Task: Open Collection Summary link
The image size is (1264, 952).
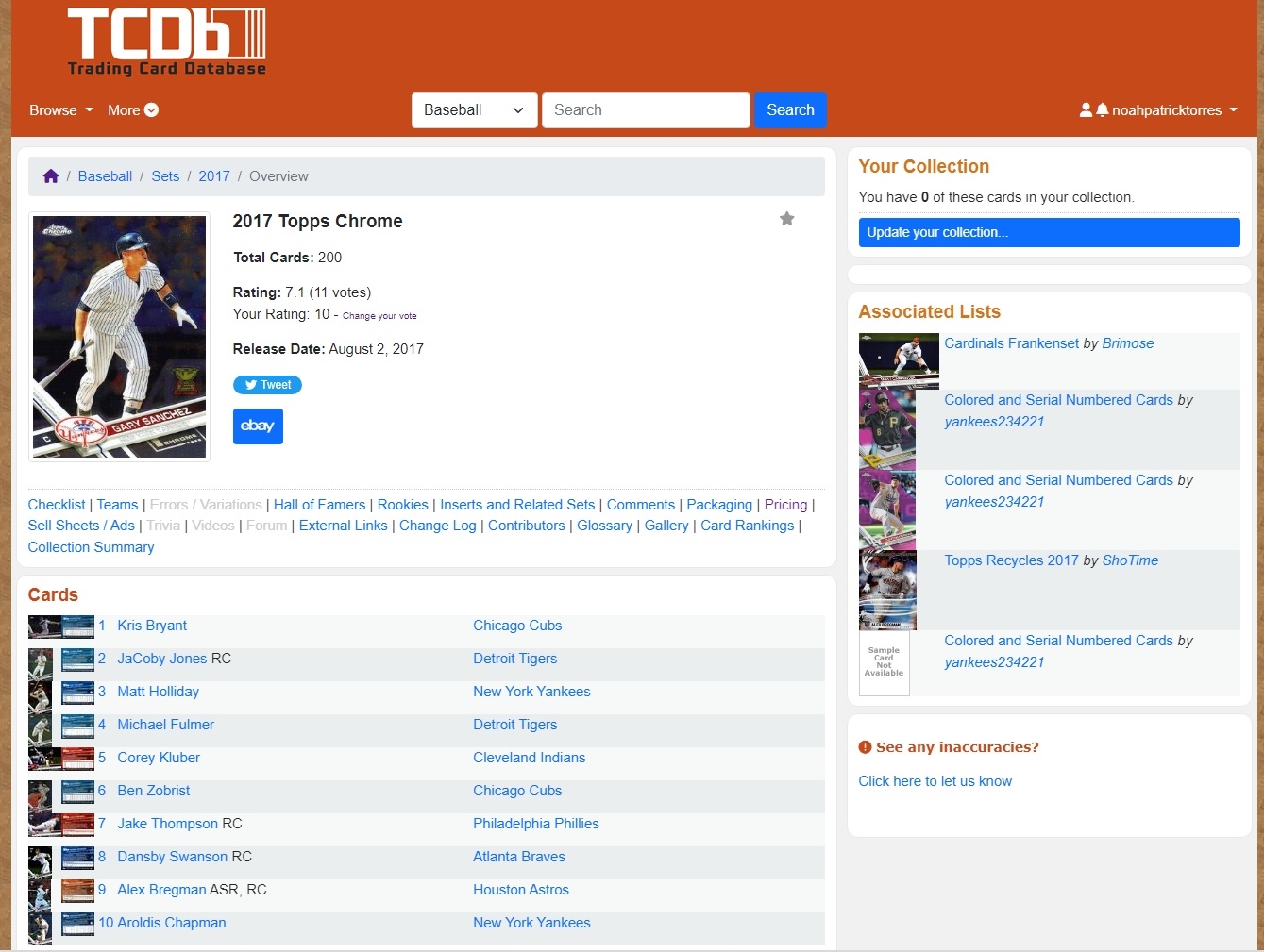Action: [x=91, y=547]
